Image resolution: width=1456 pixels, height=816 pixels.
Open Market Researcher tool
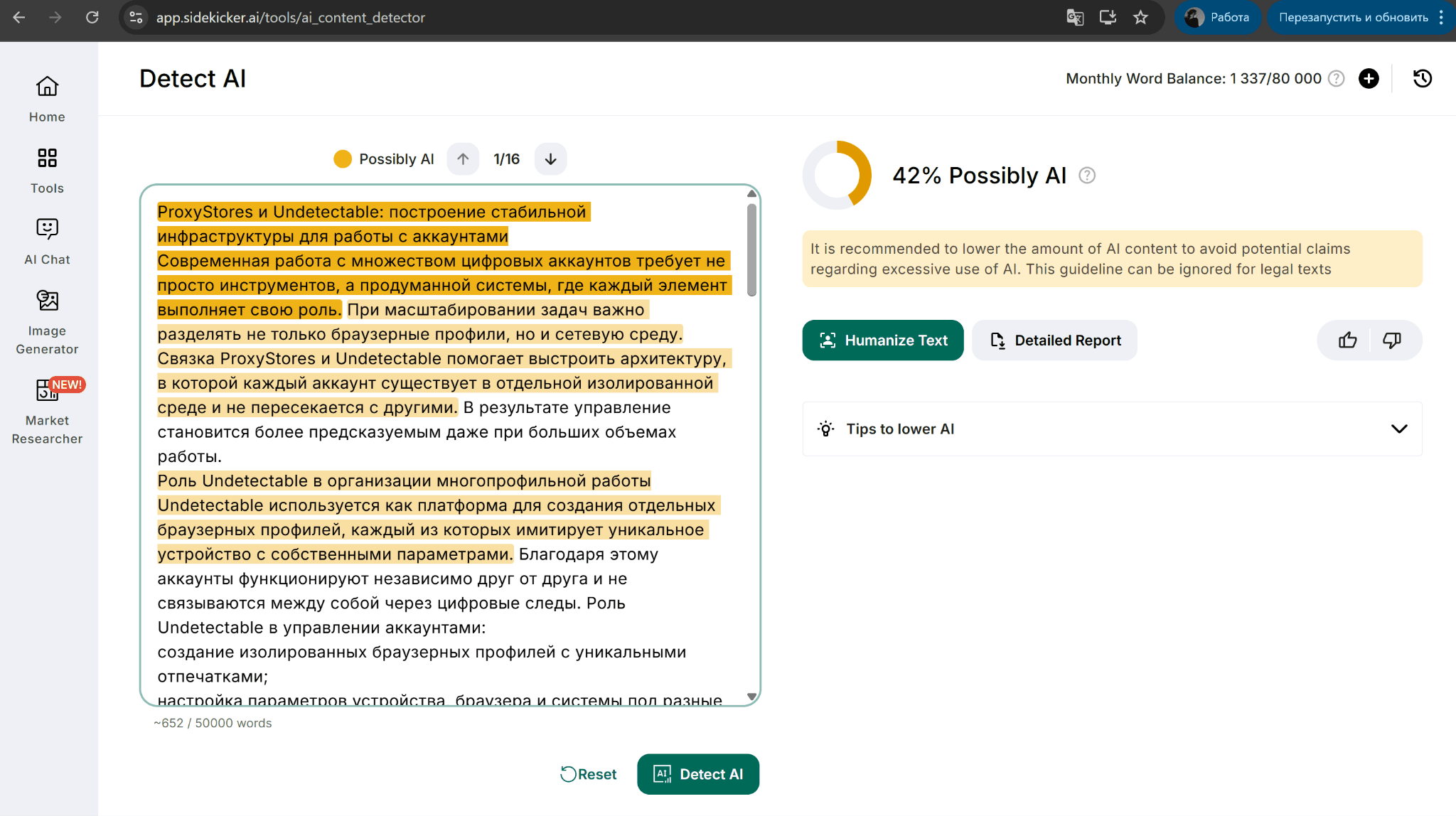(x=47, y=390)
